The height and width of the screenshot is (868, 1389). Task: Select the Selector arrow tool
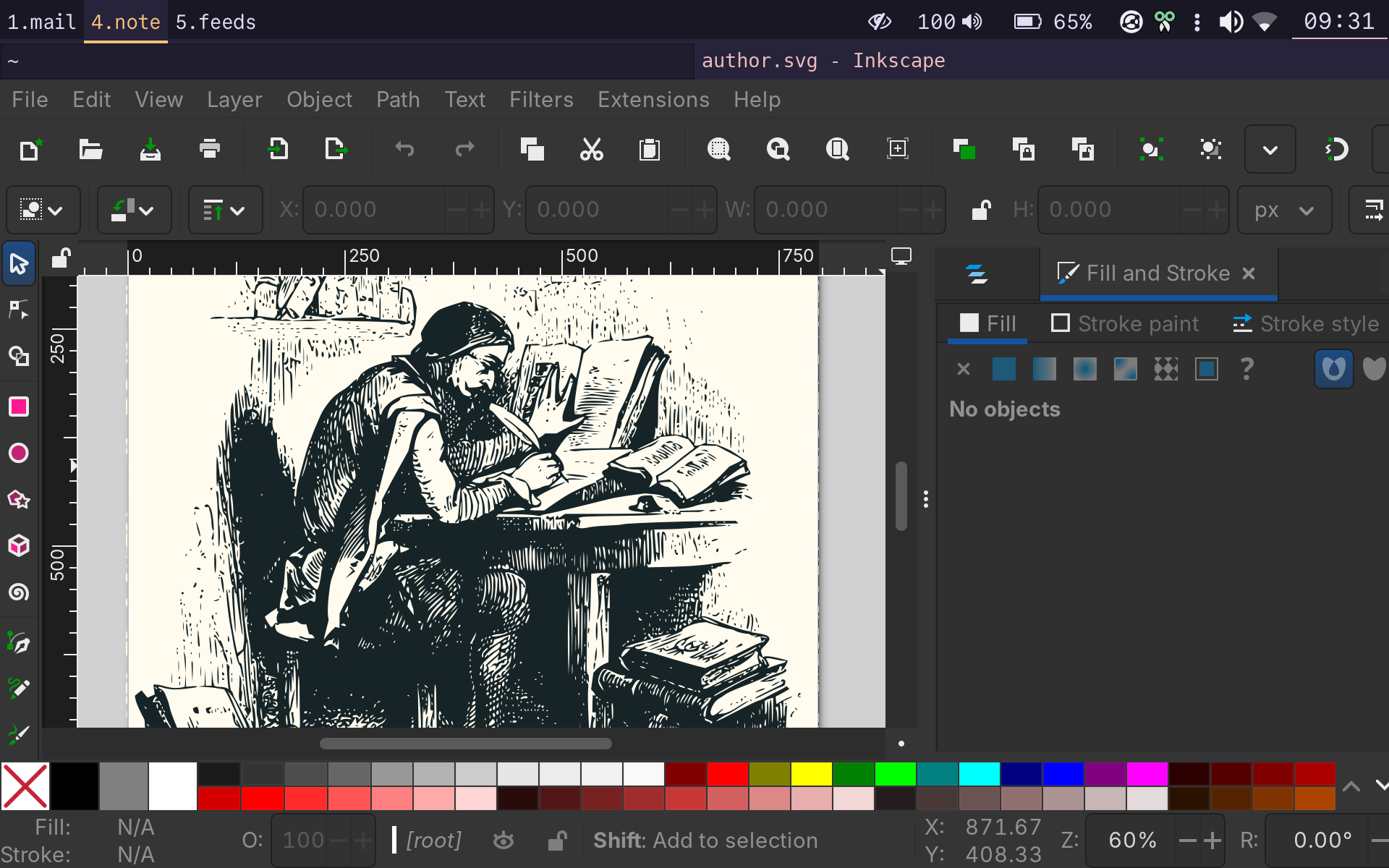tap(19, 263)
